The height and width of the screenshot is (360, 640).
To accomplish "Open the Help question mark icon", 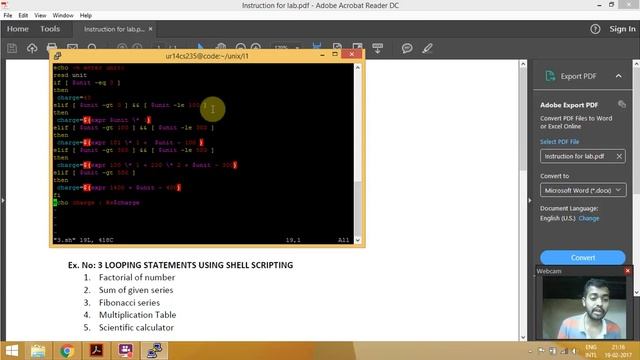I will 595,29.
